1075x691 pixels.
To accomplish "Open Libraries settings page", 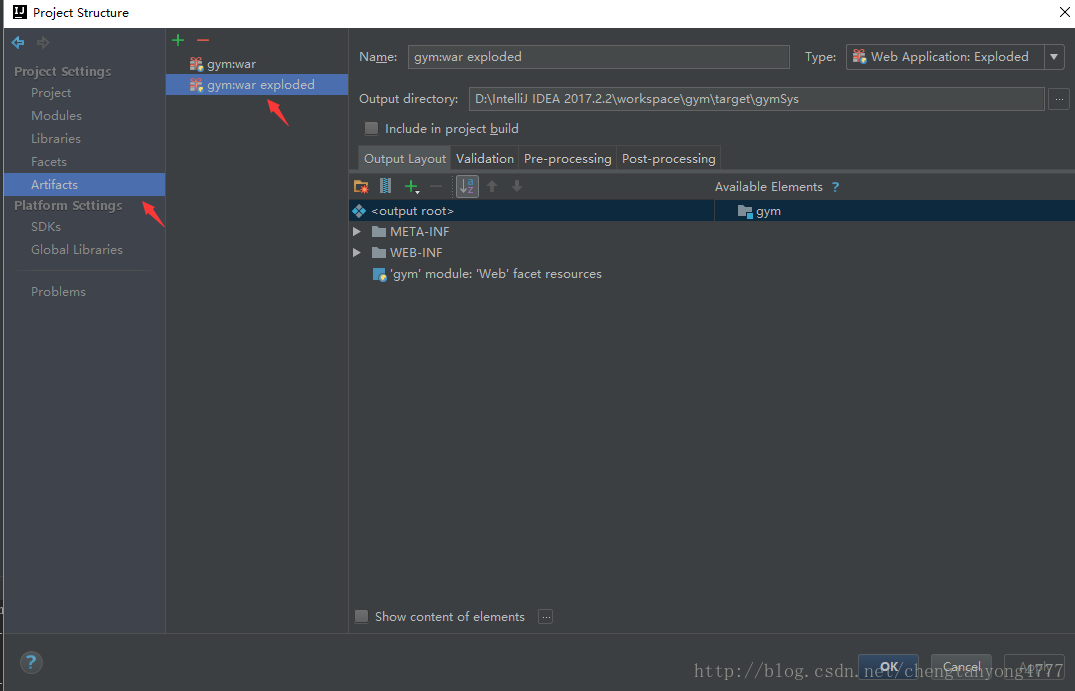I will 56,138.
